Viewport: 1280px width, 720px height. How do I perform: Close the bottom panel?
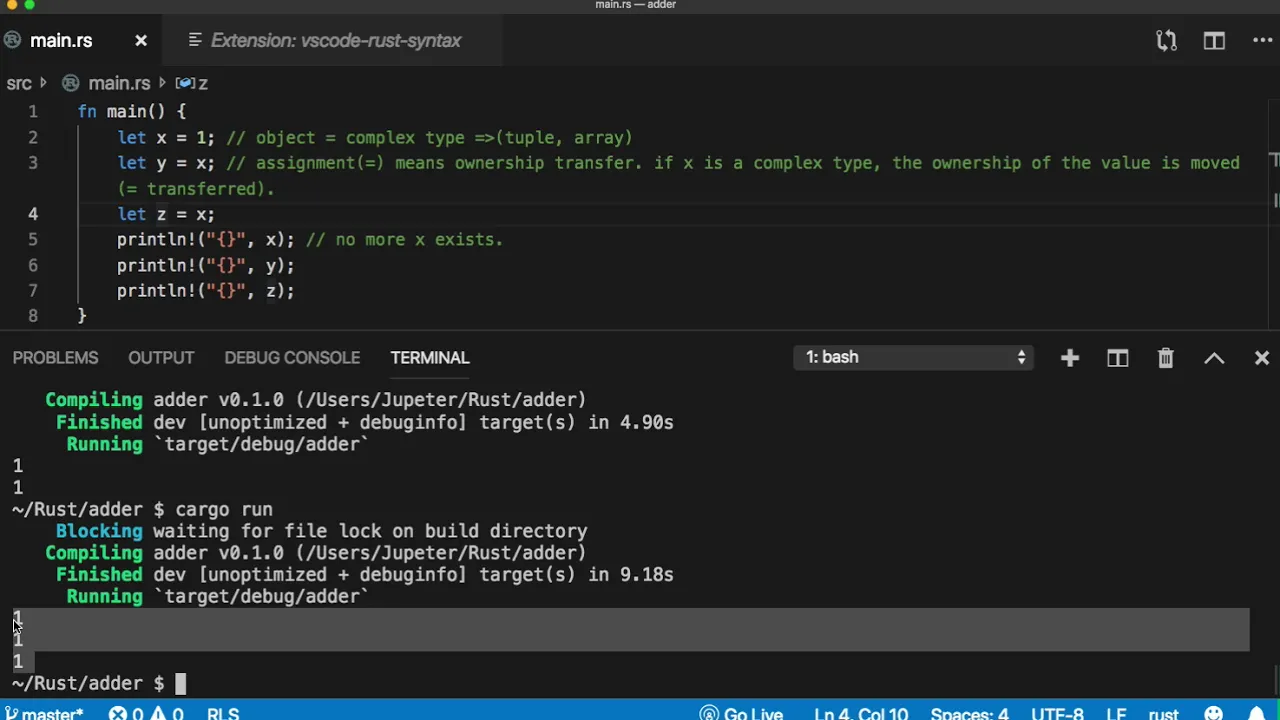(x=1262, y=358)
